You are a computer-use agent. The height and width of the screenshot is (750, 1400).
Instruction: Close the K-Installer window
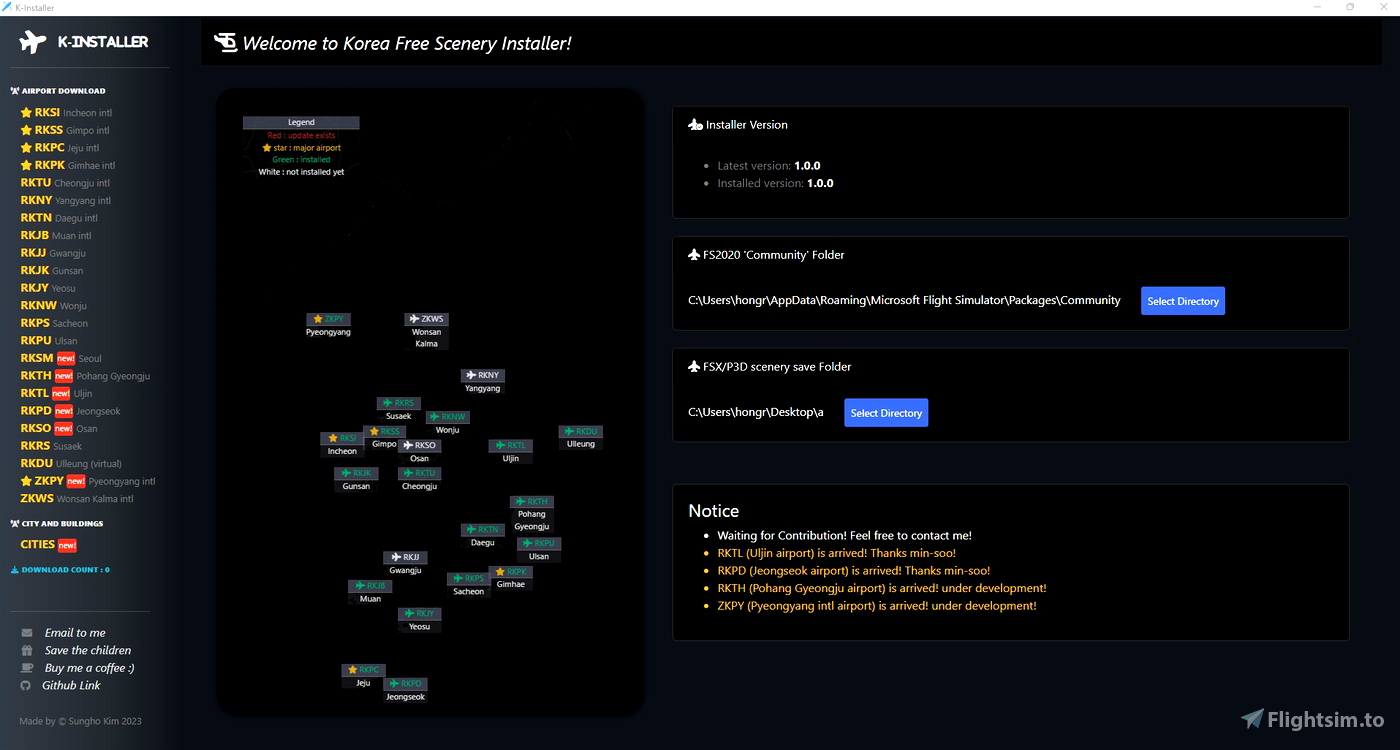click(1384, 7)
